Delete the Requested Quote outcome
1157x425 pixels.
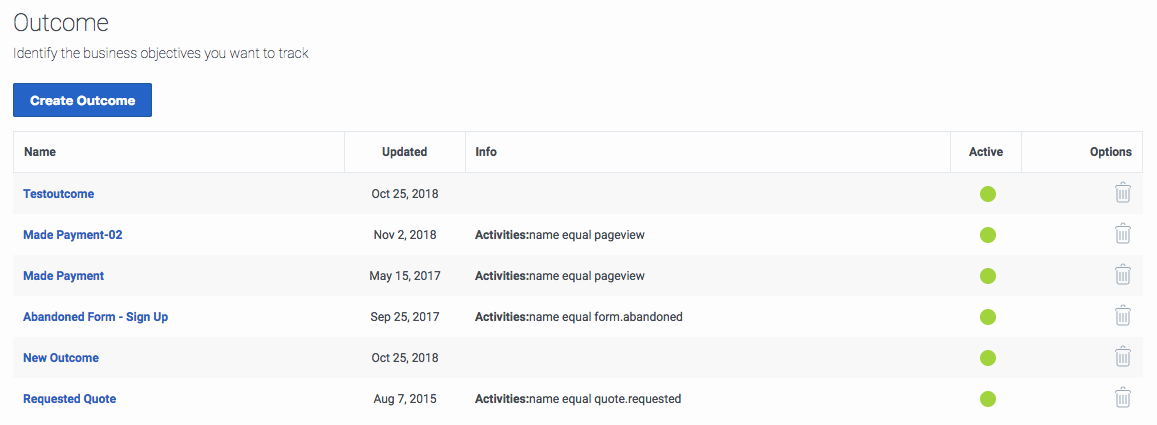point(1122,398)
